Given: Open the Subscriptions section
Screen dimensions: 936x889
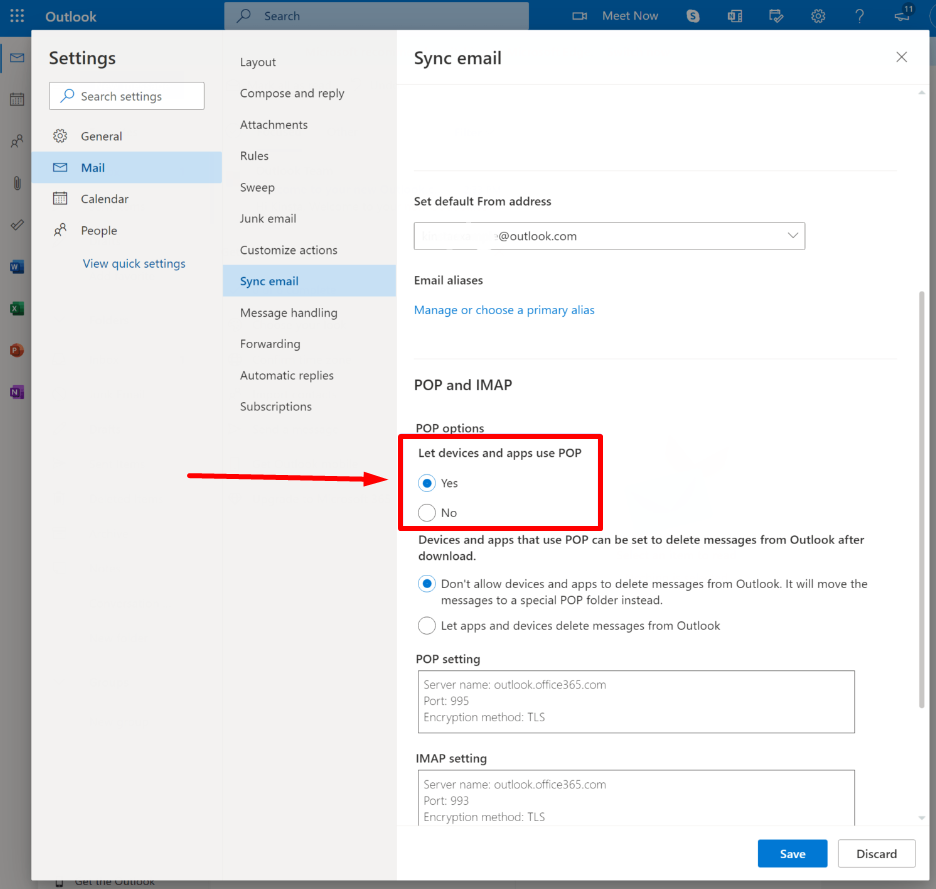Looking at the screenshot, I should (x=309, y=407).
